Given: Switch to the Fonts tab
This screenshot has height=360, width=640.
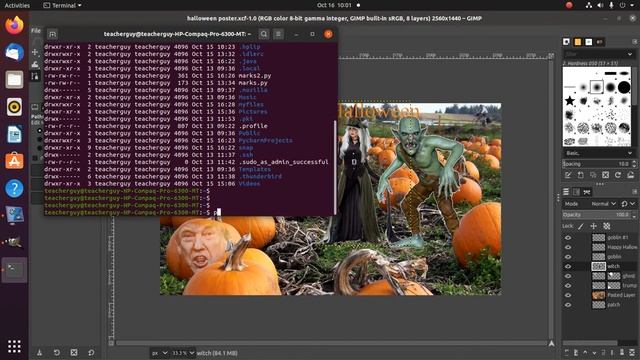Looking at the screenshot, I should (x=589, y=42).
